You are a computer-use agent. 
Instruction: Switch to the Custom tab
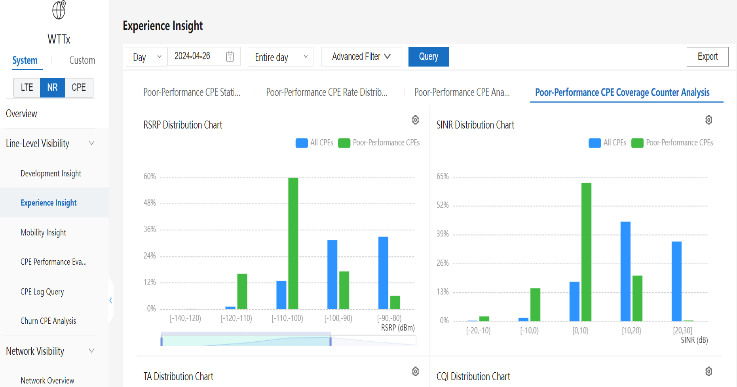pos(82,60)
